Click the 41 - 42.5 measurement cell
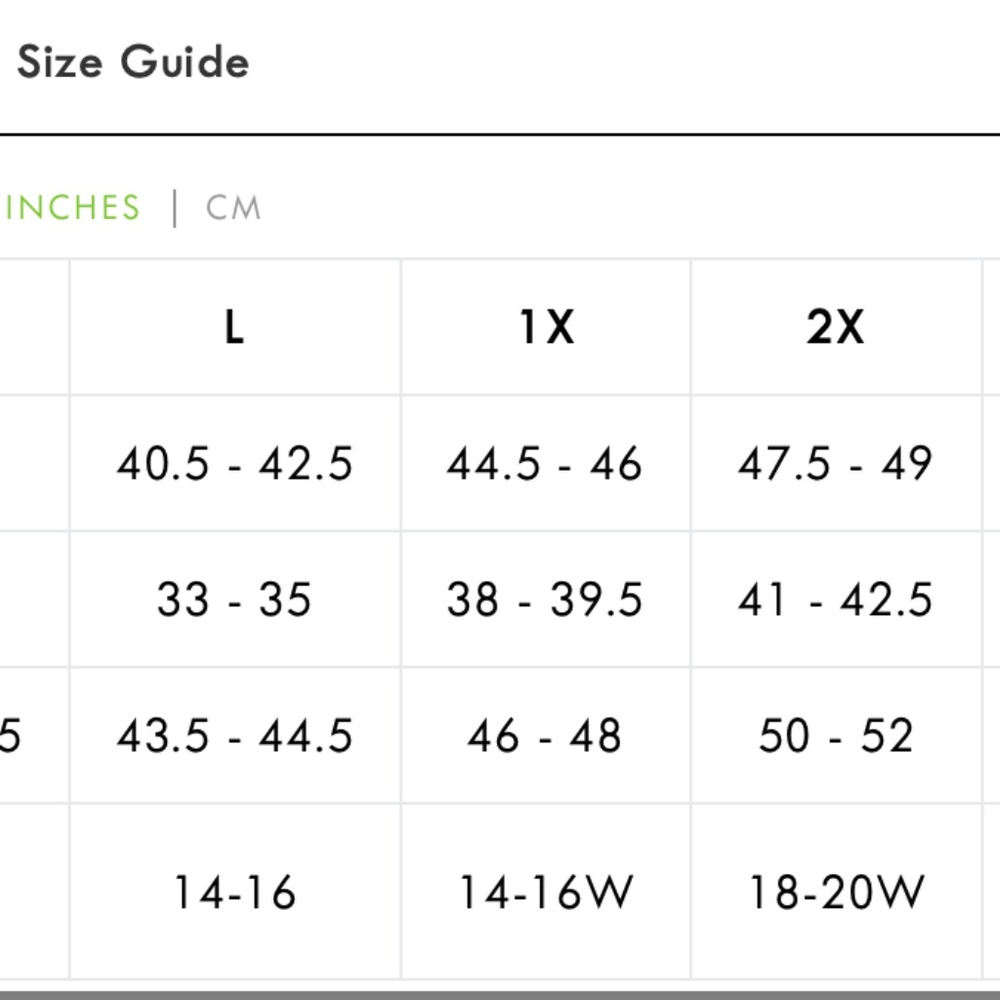The image size is (1000, 1000). tap(835, 599)
